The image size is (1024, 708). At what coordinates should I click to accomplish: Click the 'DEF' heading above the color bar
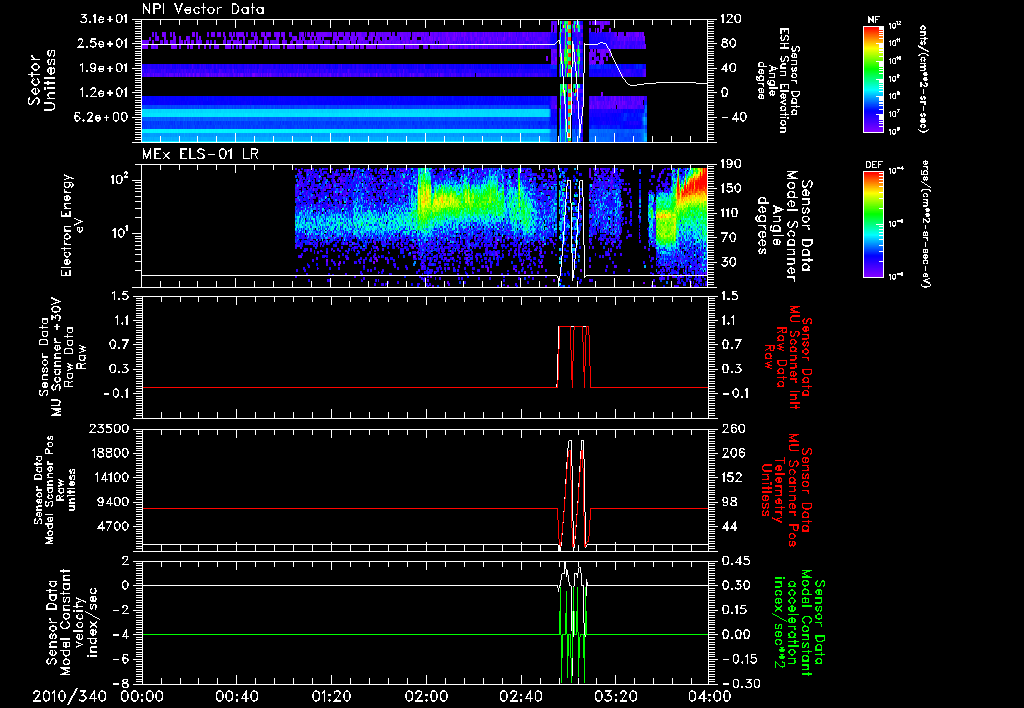coord(873,165)
